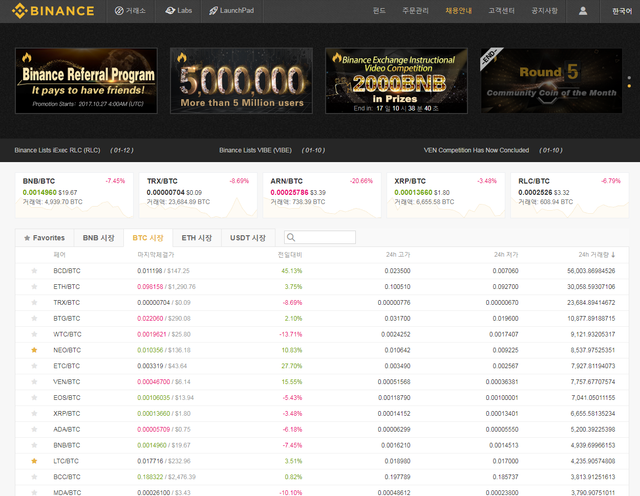The image size is (640, 496).
Task: Select the first banner carousel dot
Action: click(629, 78)
